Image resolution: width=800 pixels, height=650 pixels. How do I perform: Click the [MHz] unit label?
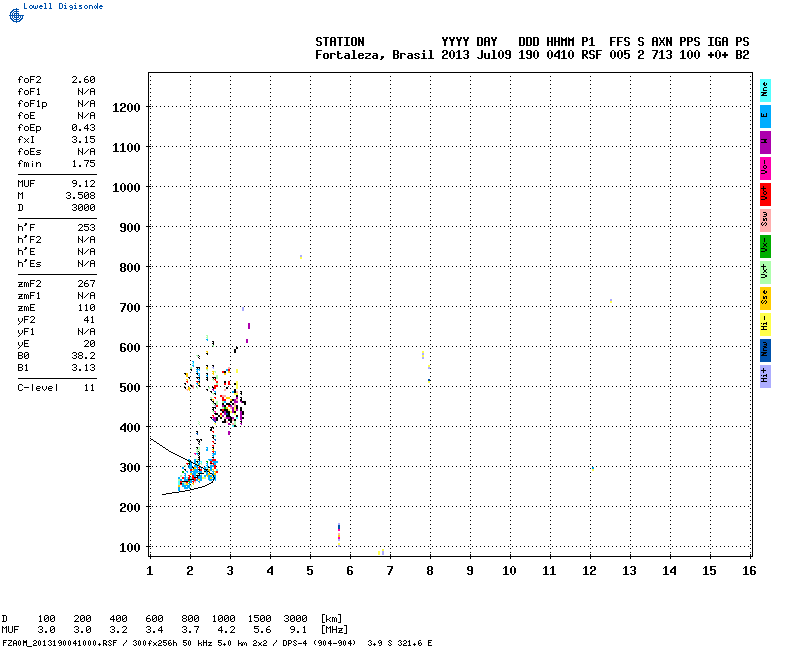point(334,631)
